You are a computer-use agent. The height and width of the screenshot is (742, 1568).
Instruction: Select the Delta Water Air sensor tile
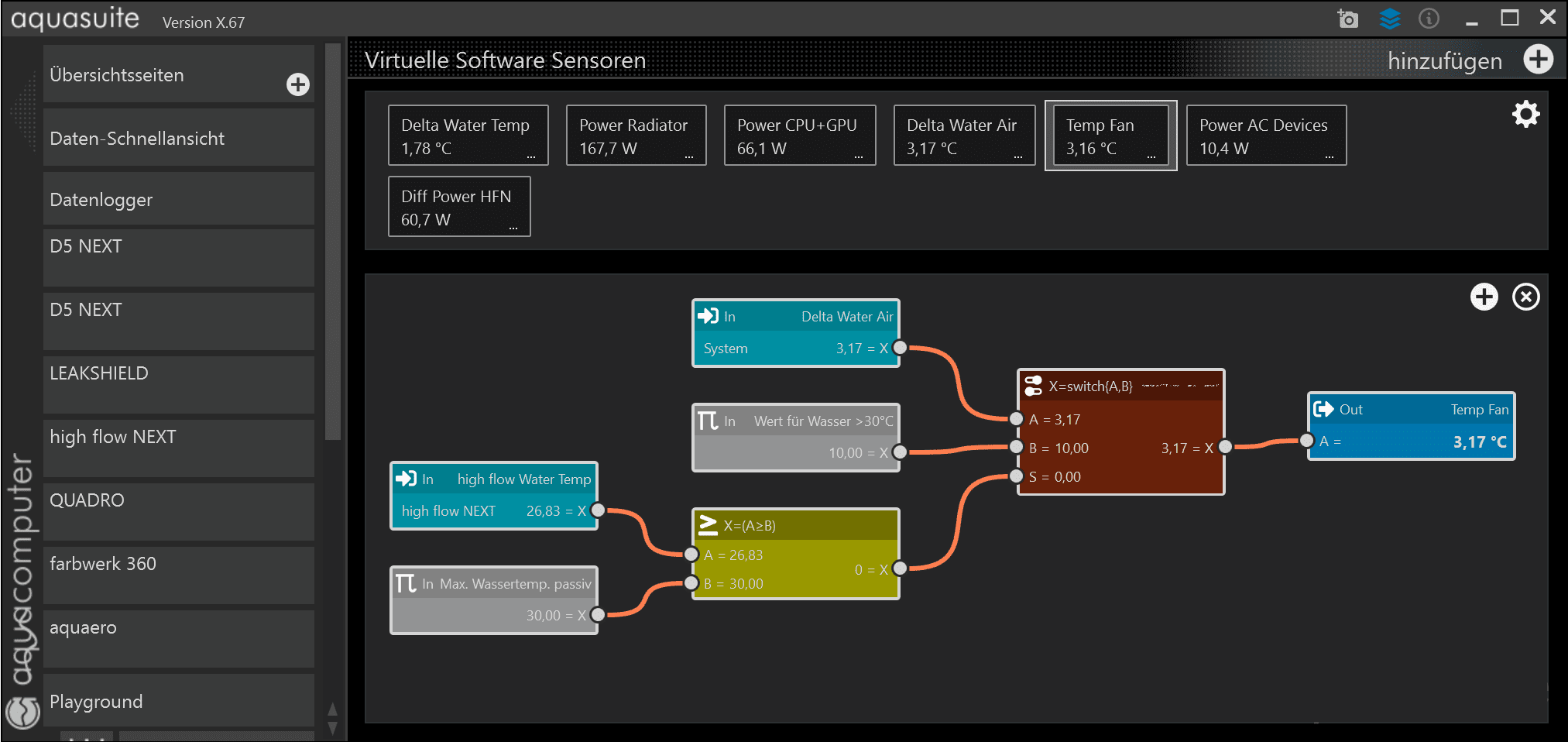[x=964, y=136]
